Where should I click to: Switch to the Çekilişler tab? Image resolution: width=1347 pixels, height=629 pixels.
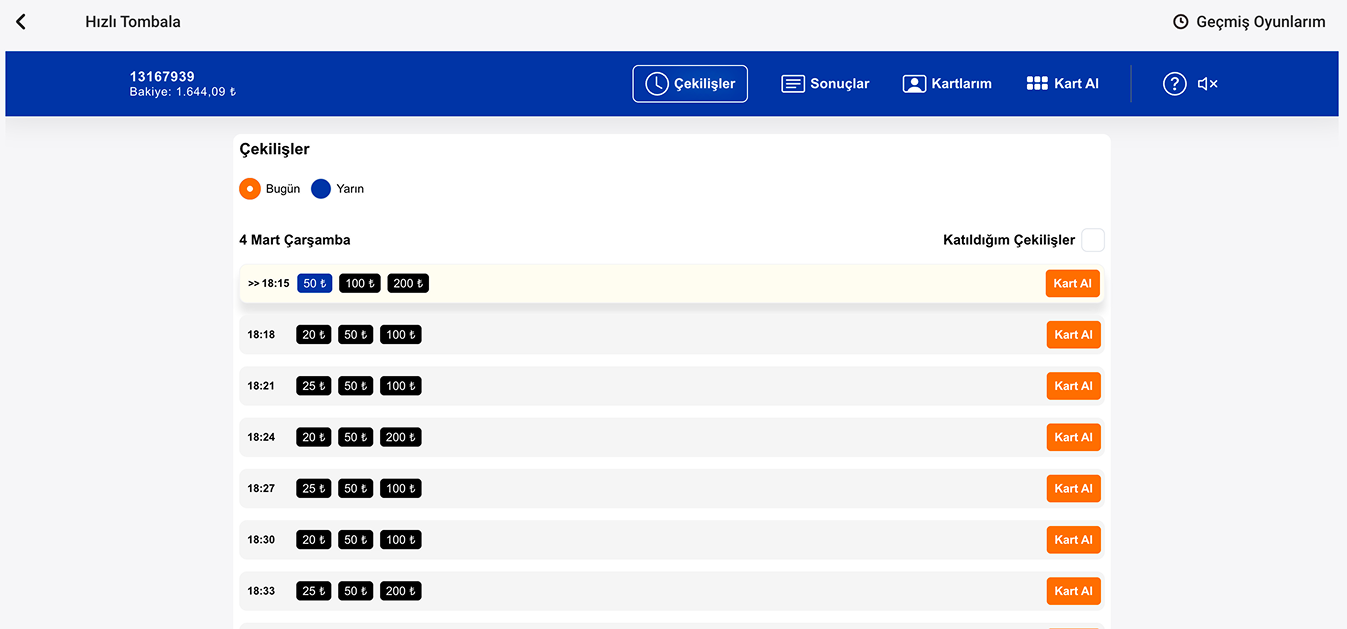(x=690, y=84)
